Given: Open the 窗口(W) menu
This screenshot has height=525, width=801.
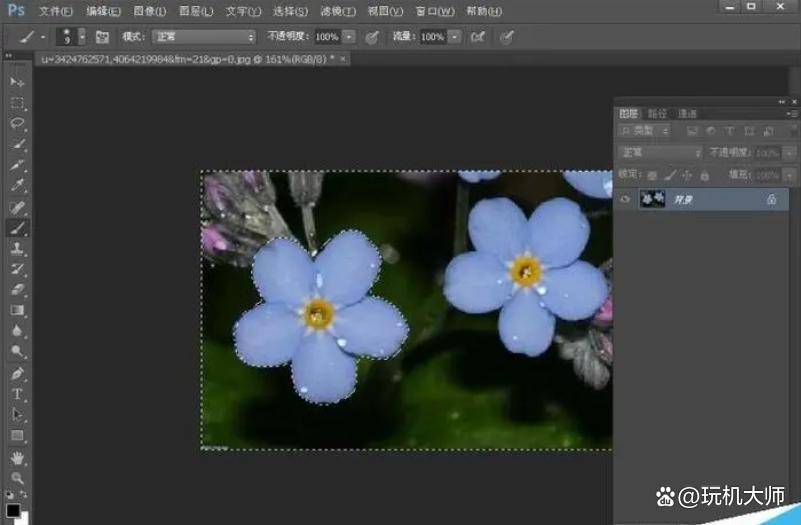Looking at the screenshot, I should pos(435,11).
